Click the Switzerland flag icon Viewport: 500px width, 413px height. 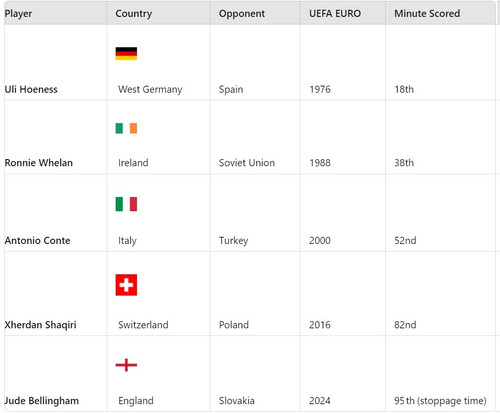(126, 285)
